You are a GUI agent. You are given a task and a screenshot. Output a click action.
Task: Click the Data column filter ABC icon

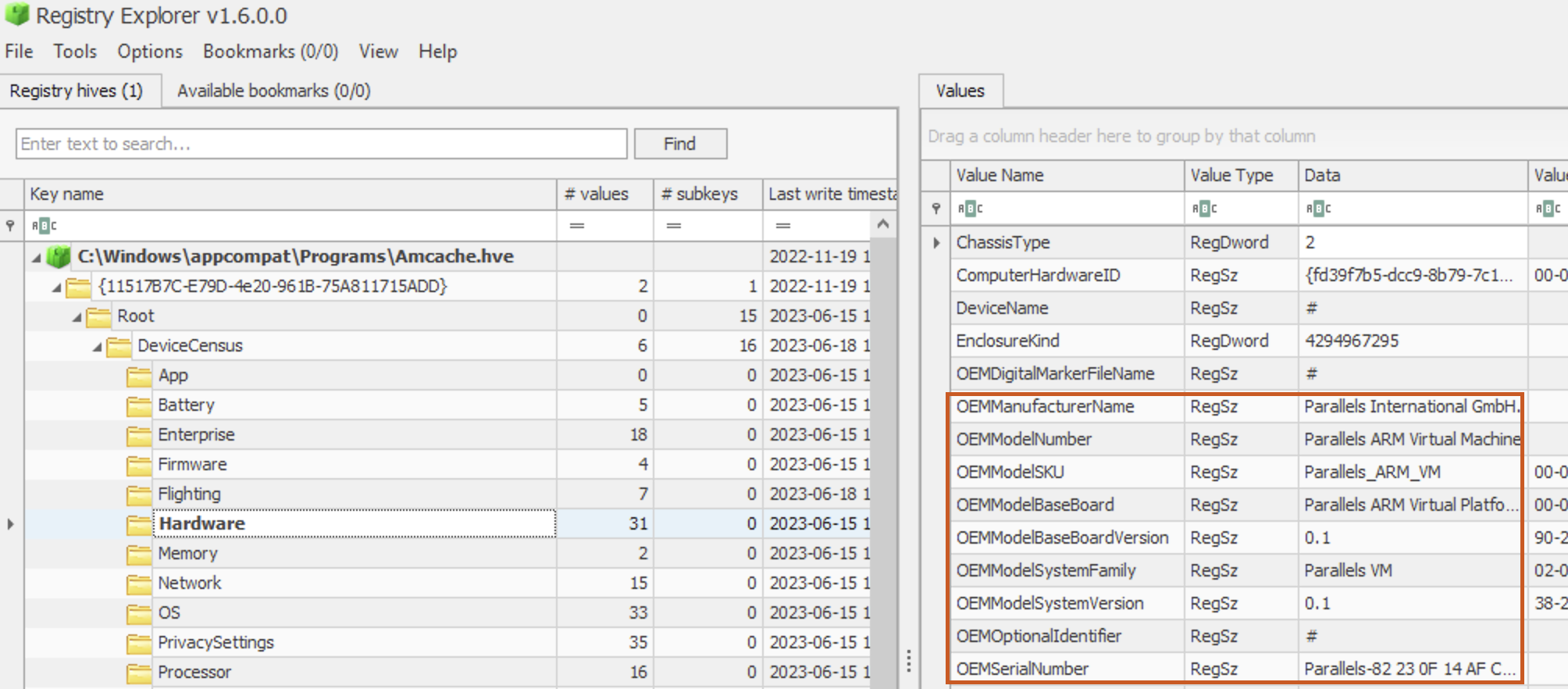click(1318, 209)
